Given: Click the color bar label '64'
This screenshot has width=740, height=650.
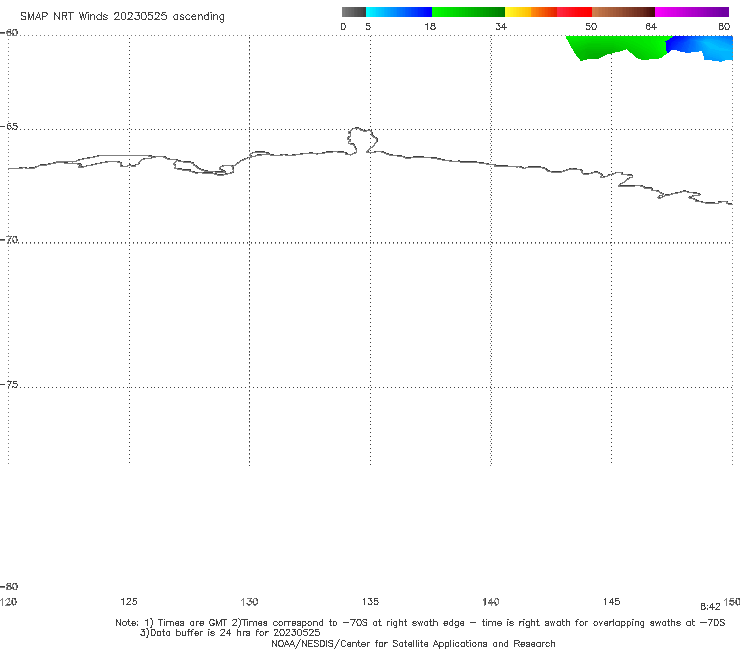Looking at the screenshot, I should pos(651,26).
